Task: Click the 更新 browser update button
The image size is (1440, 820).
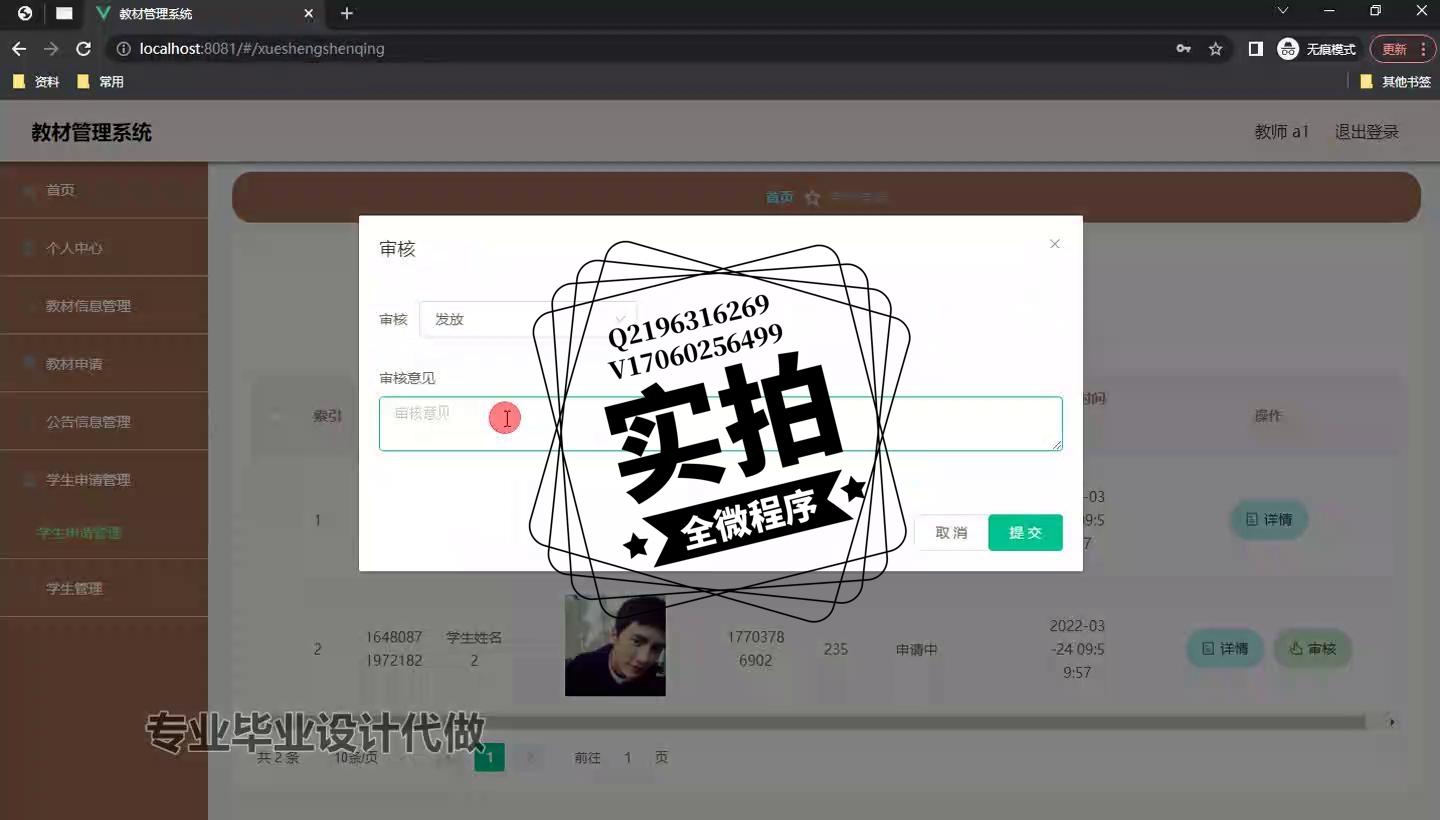Action: pos(1402,49)
